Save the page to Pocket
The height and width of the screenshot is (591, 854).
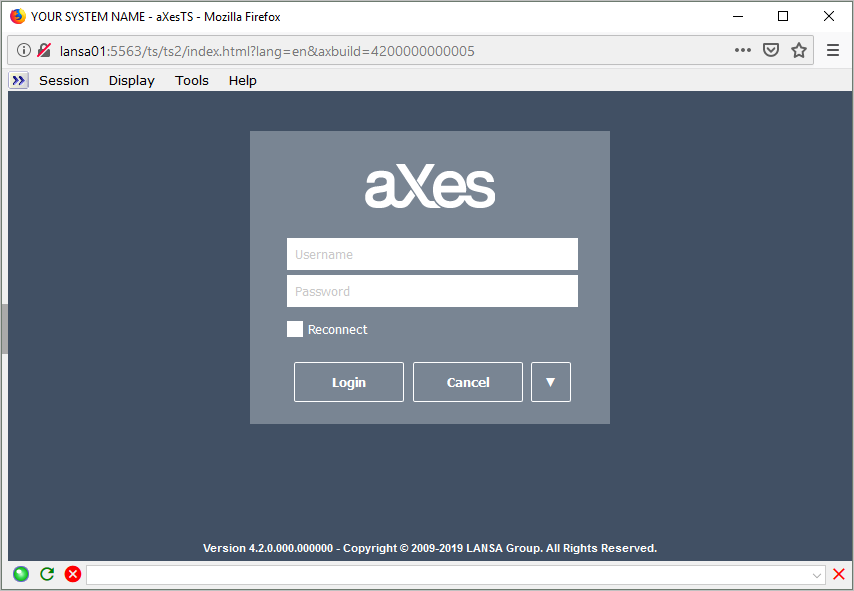tap(771, 50)
